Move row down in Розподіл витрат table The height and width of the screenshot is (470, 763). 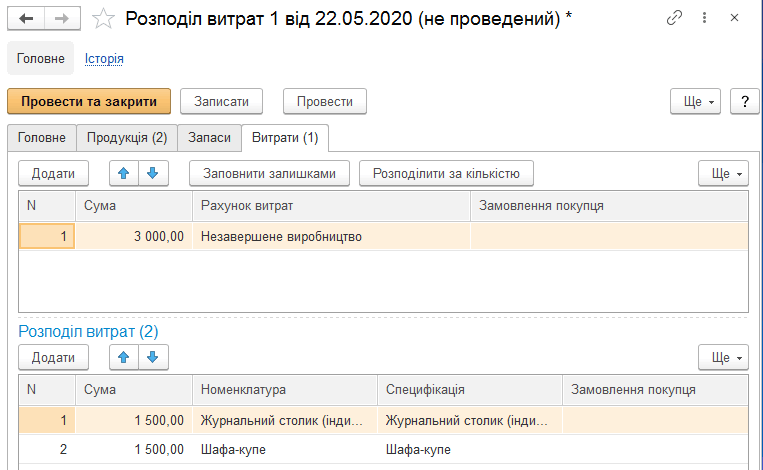tap(153, 357)
